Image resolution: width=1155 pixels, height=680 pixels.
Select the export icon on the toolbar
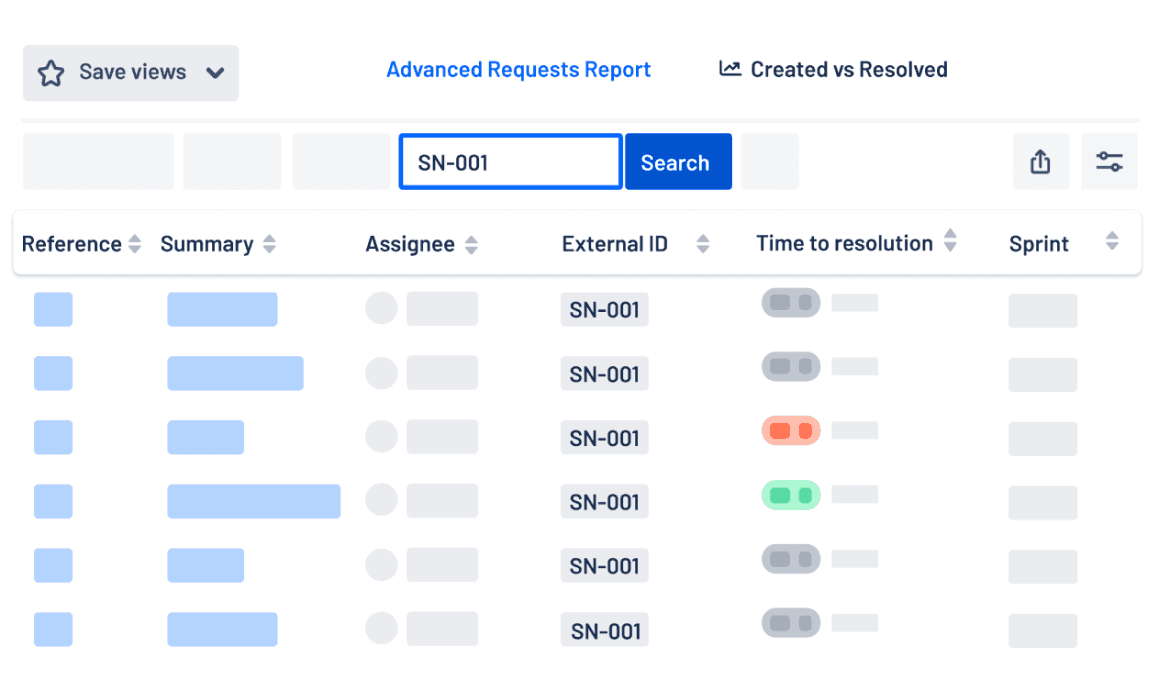click(1041, 161)
